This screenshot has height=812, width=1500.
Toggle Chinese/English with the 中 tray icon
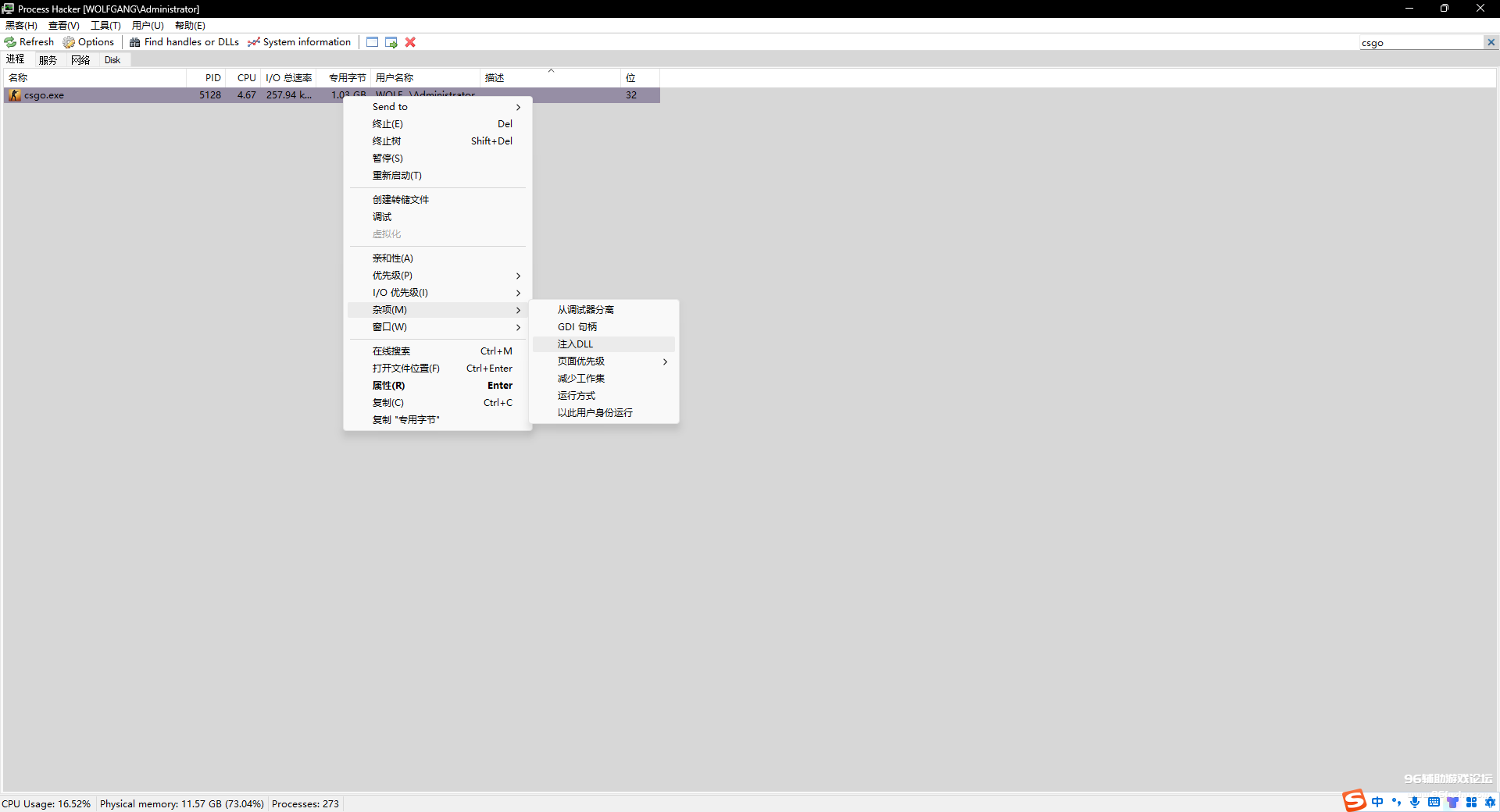coord(1377,802)
